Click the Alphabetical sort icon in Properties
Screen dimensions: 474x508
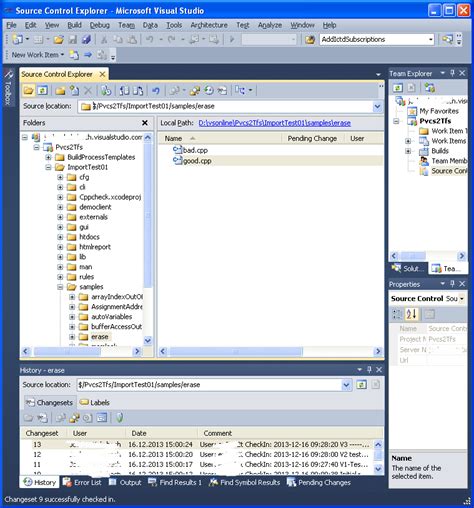pyautogui.click(x=411, y=314)
